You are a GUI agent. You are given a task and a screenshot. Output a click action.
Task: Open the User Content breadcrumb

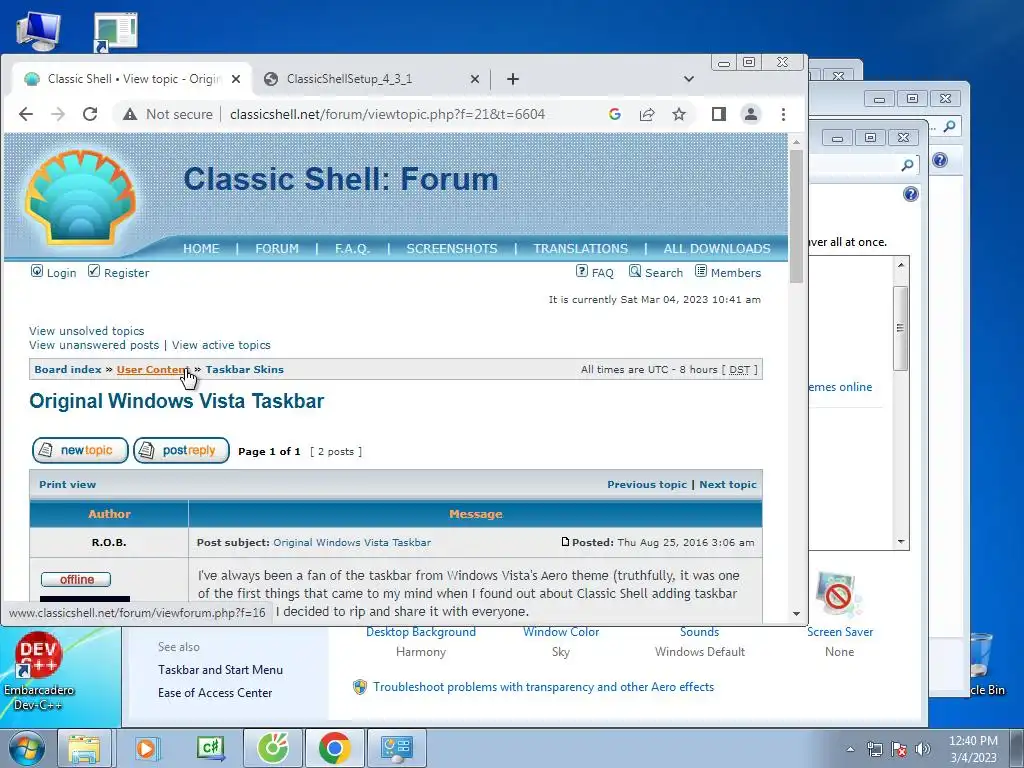152,370
